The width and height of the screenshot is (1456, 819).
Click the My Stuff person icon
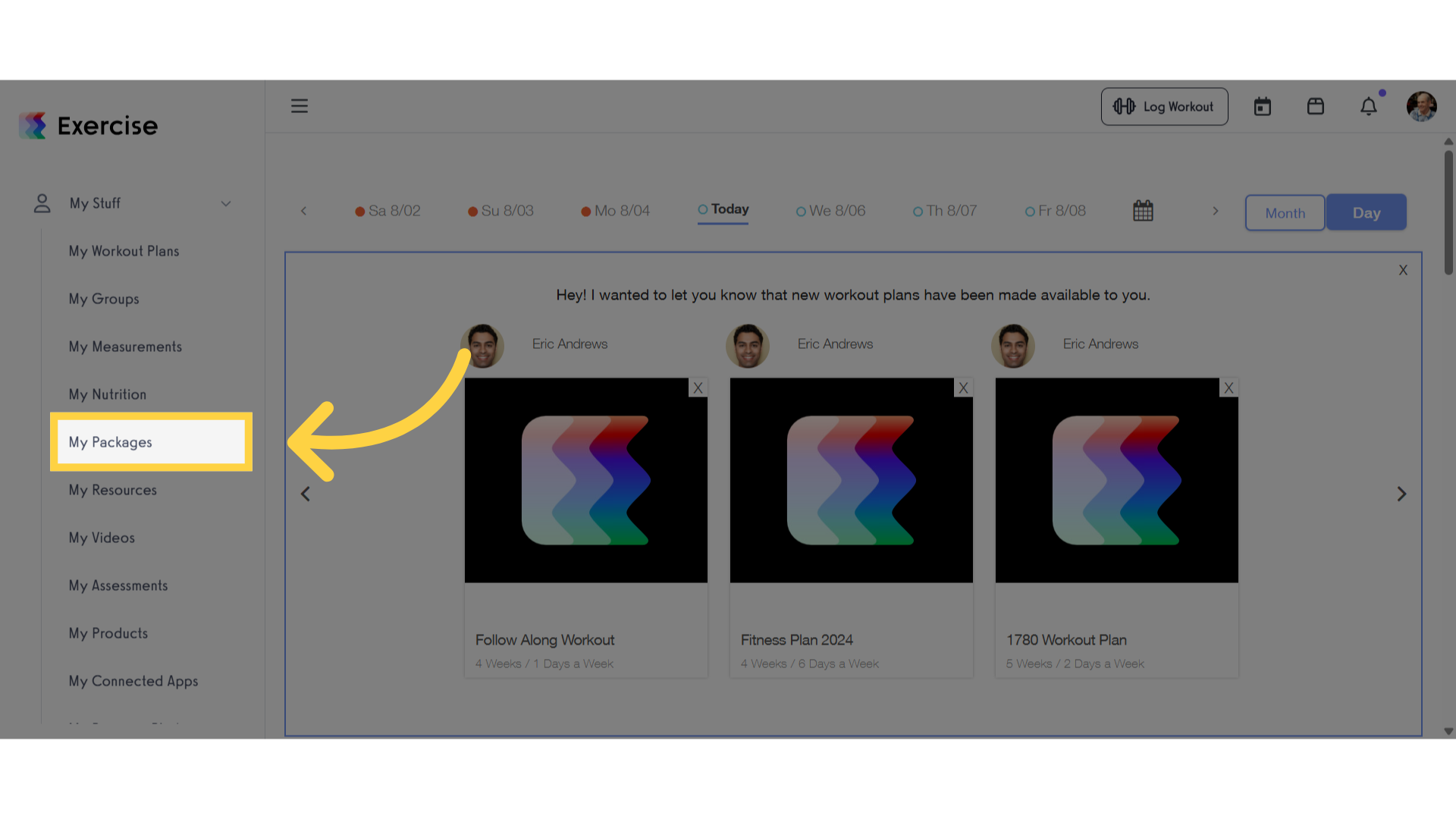coord(42,203)
